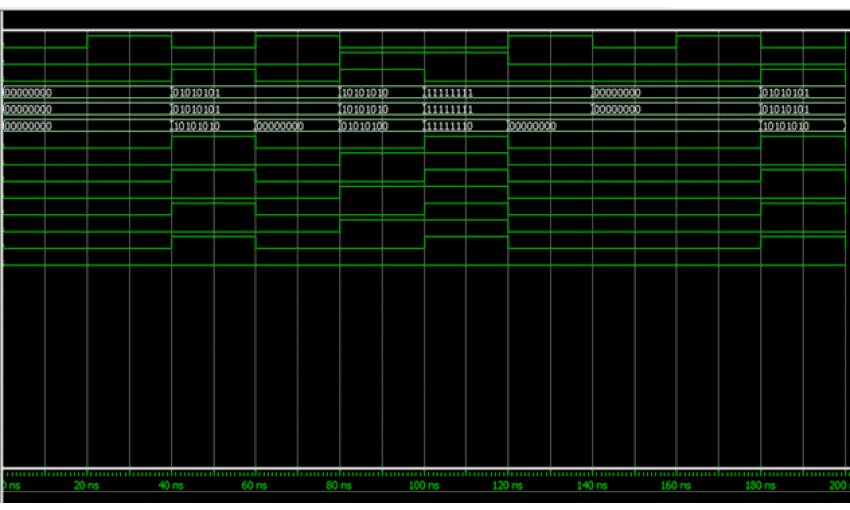Viewport: 850px width, 510px height.
Task: Click the 180 ns time ruler label
Action: pos(761,485)
